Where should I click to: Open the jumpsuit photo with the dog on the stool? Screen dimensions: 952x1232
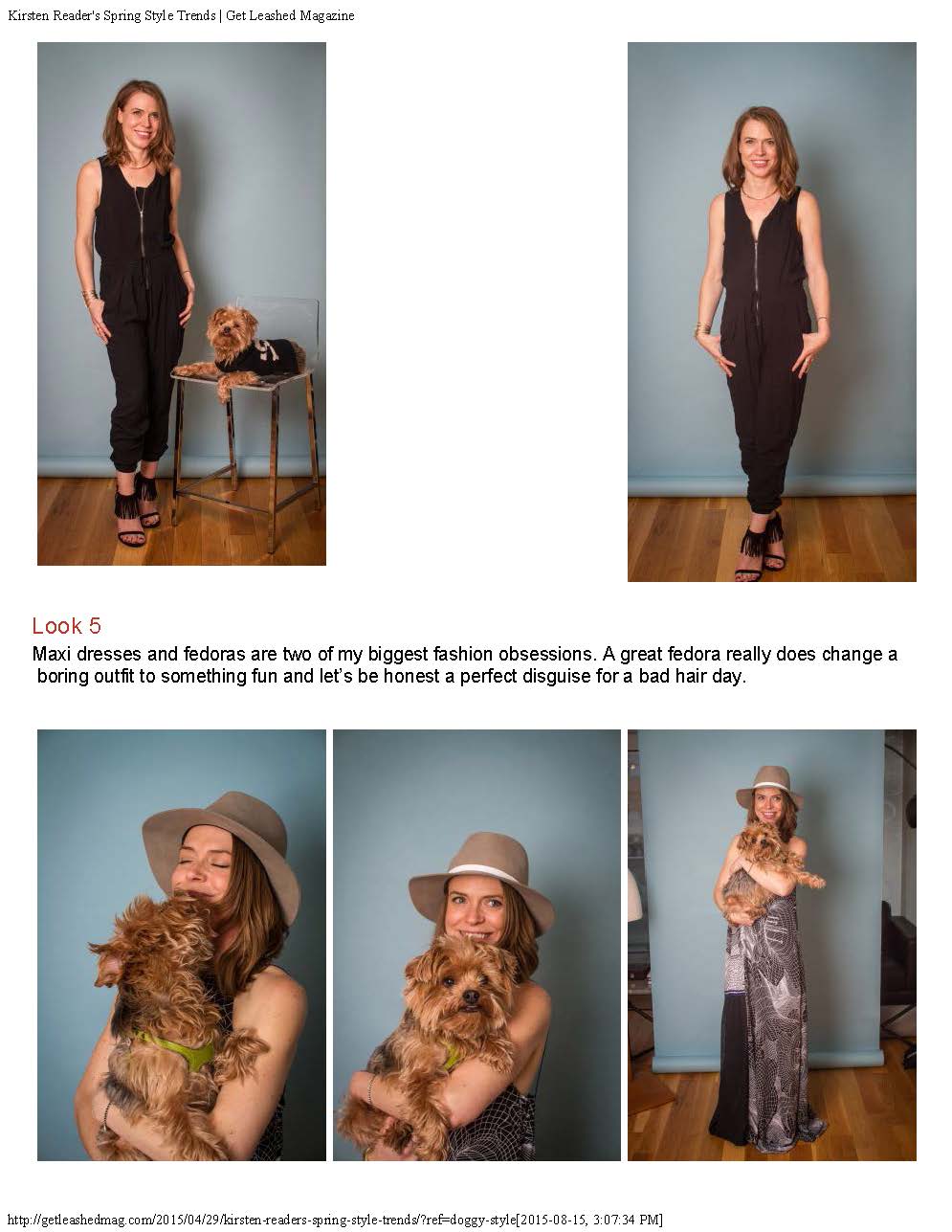pyautogui.click(x=182, y=303)
